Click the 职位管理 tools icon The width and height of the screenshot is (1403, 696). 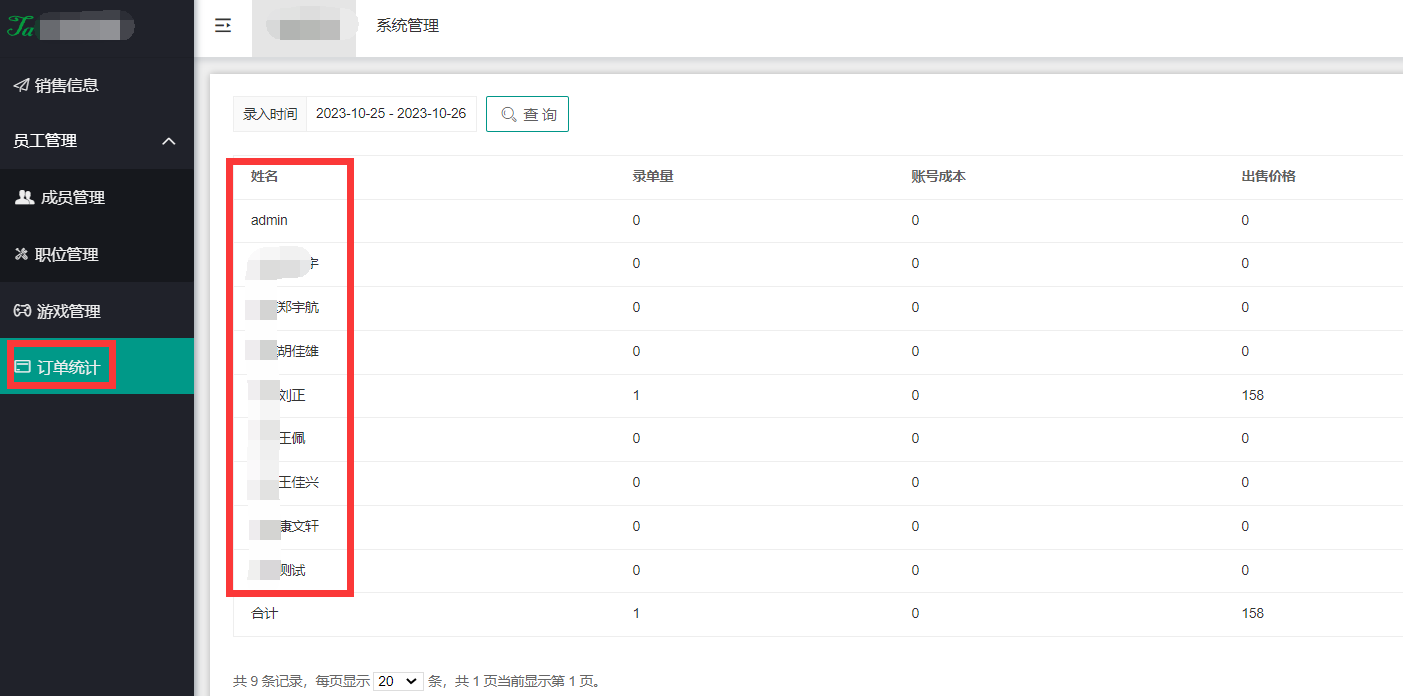click(22, 254)
